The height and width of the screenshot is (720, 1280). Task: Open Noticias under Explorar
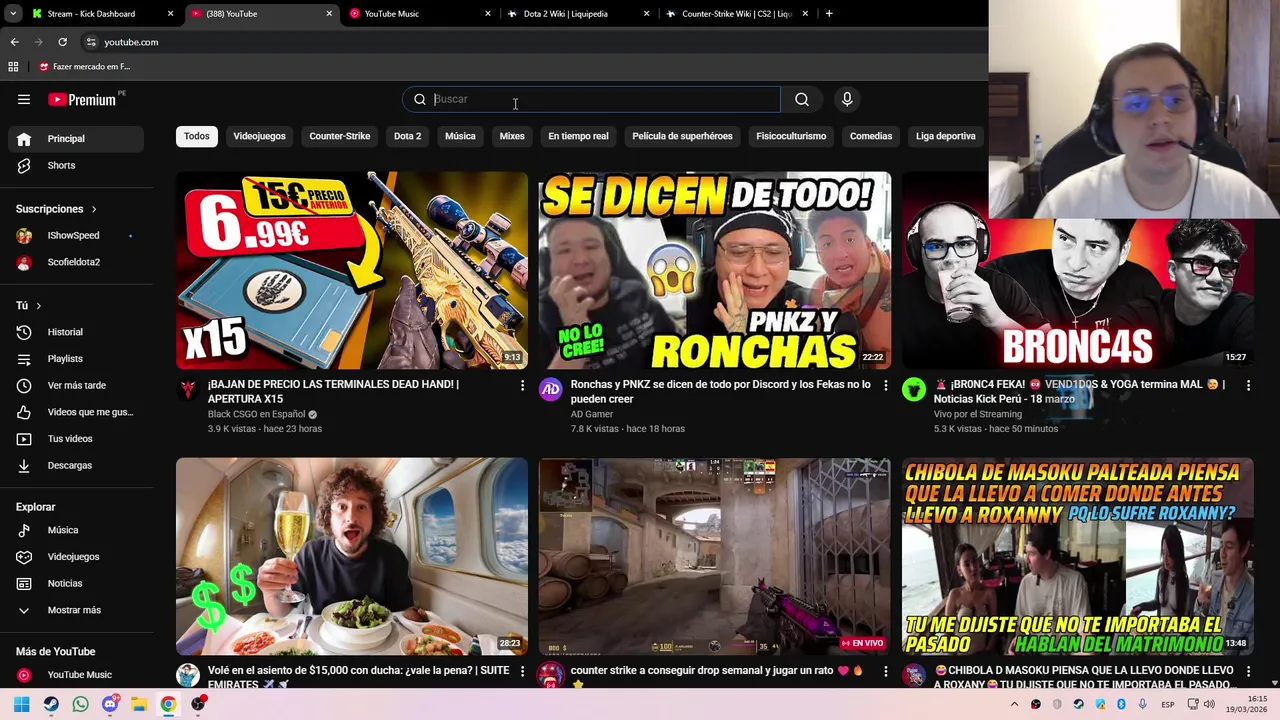[x=76, y=583]
